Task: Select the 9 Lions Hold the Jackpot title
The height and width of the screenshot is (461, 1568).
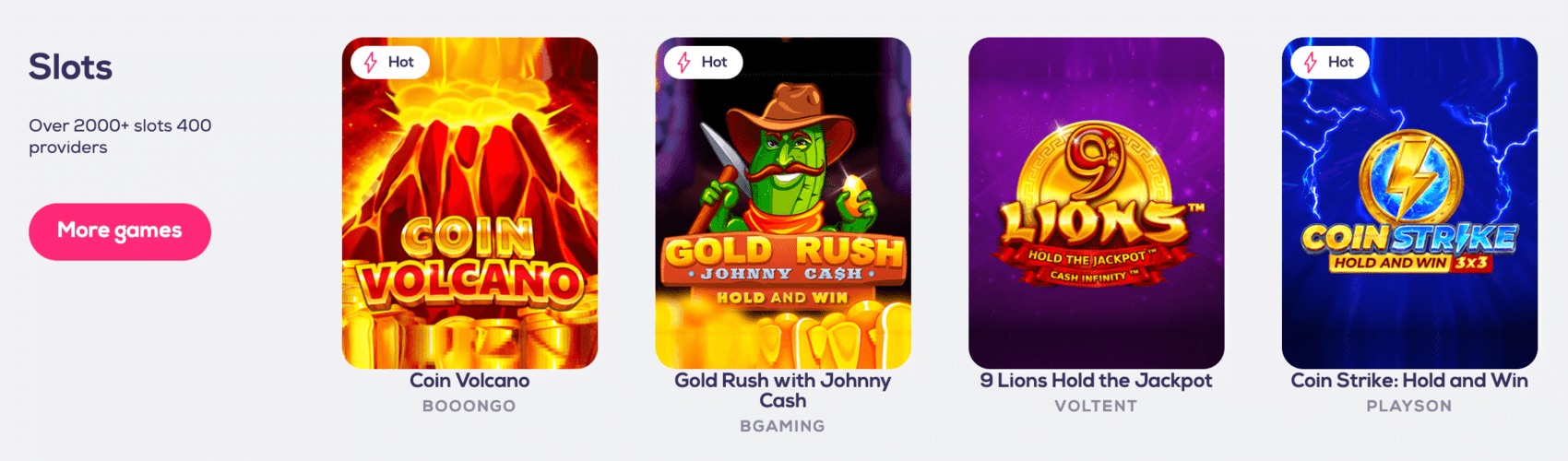Action: point(1096,380)
